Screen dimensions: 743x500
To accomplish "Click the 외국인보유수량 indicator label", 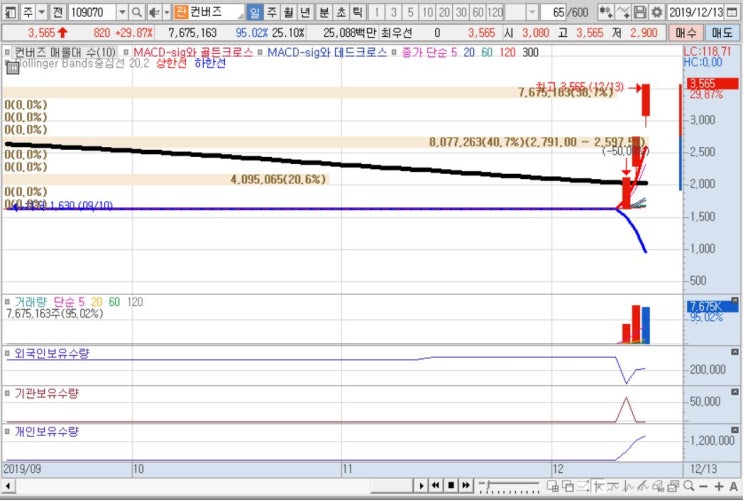I will point(52,354).
